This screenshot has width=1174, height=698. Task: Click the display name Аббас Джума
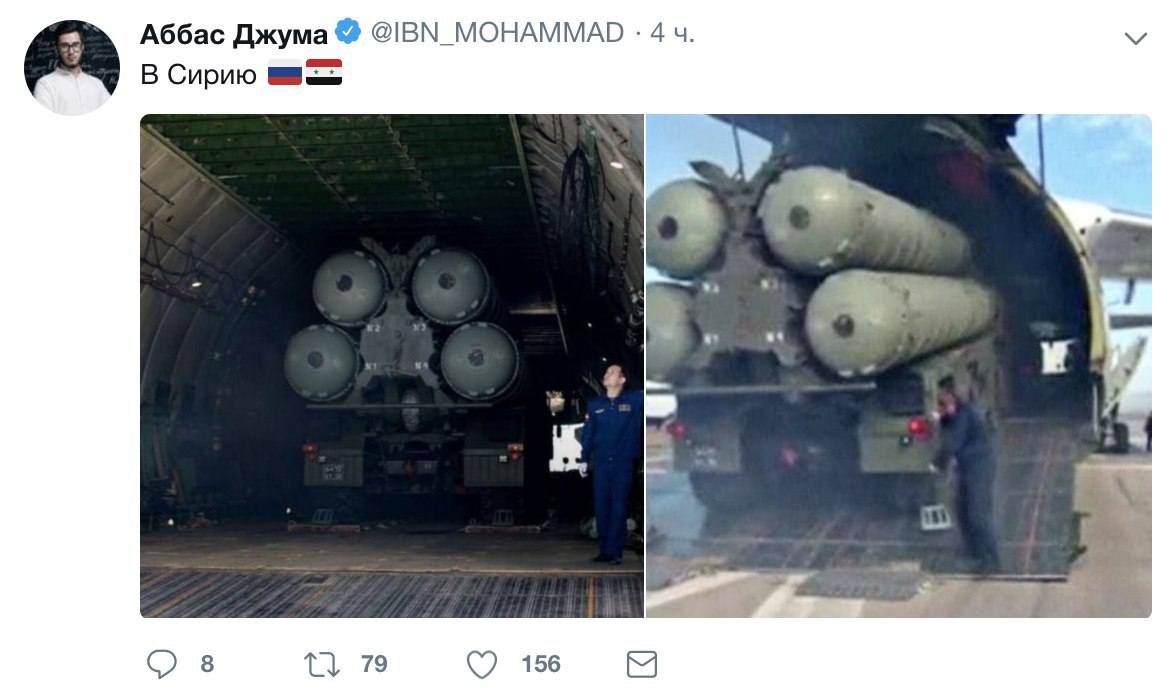[x=234, y=34]
